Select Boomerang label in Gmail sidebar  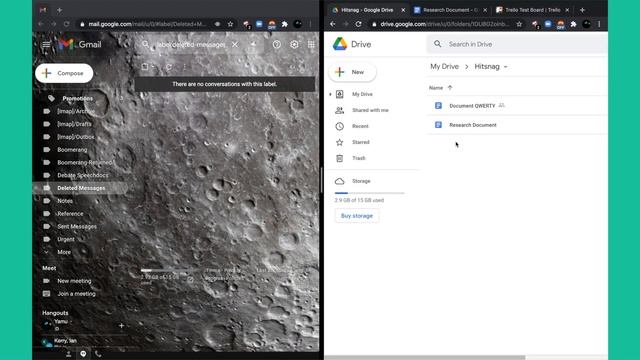72,150
